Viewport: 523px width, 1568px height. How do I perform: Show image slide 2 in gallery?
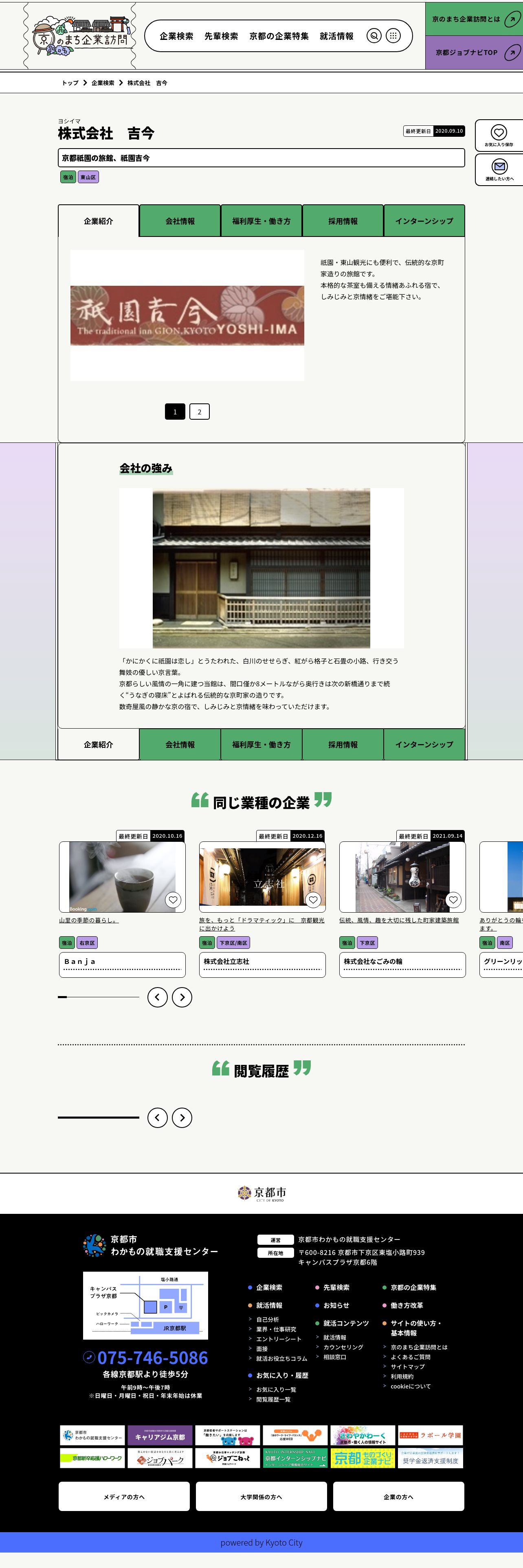pyautogui.click(x=199, y=412)
